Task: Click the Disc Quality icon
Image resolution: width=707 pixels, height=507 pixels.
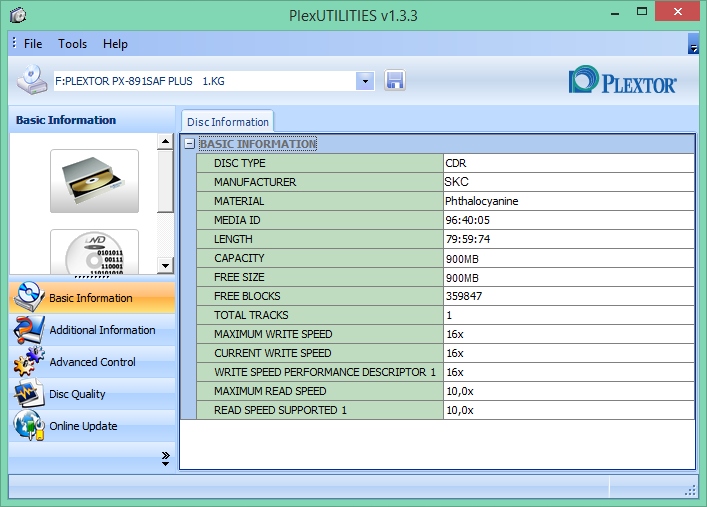Action: click(28, 394)
